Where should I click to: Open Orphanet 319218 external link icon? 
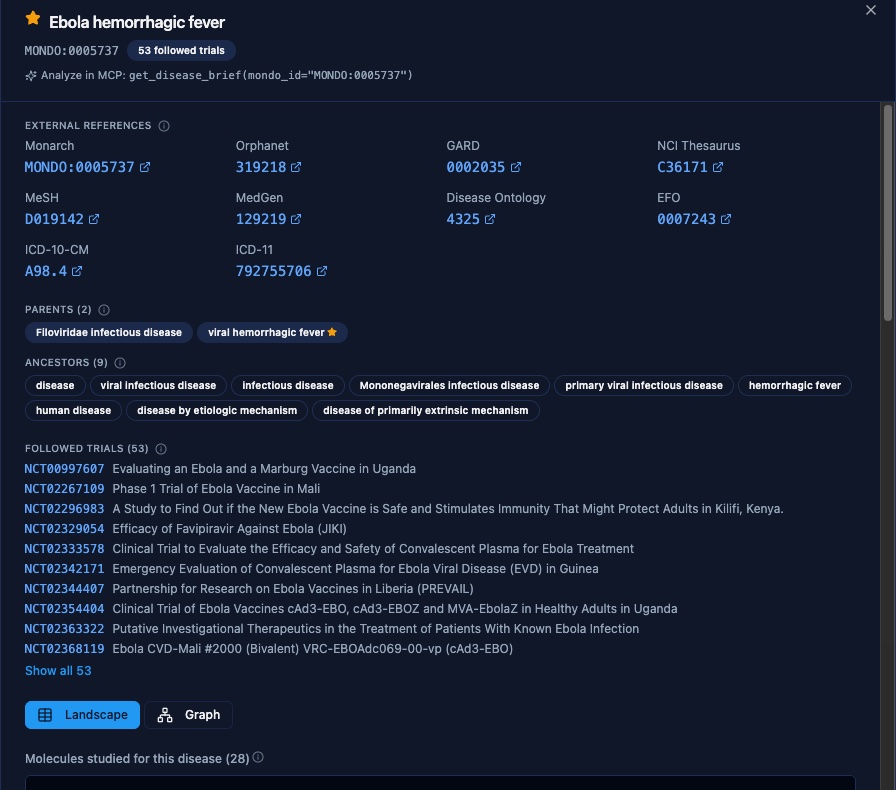(x=296, y=167)
